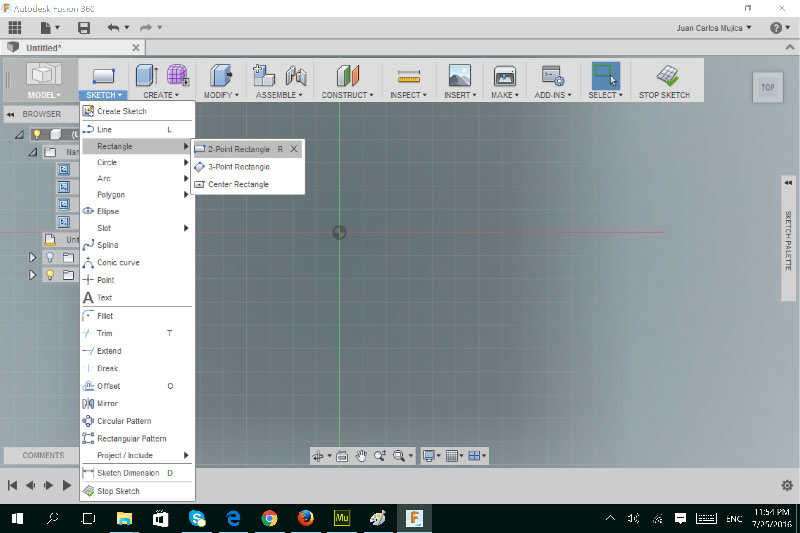Click the Create form purple icon
This screenshot has height=533, width=800.
[178, 75]
